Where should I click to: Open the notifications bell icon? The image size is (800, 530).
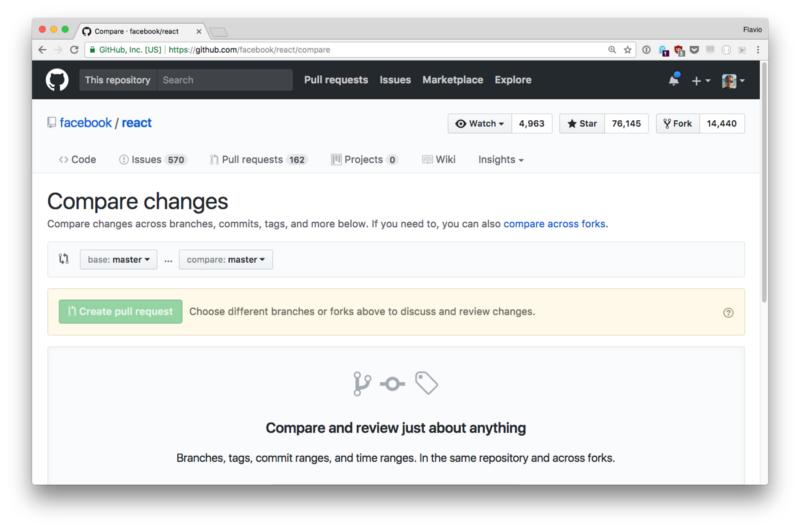point(674,80)
